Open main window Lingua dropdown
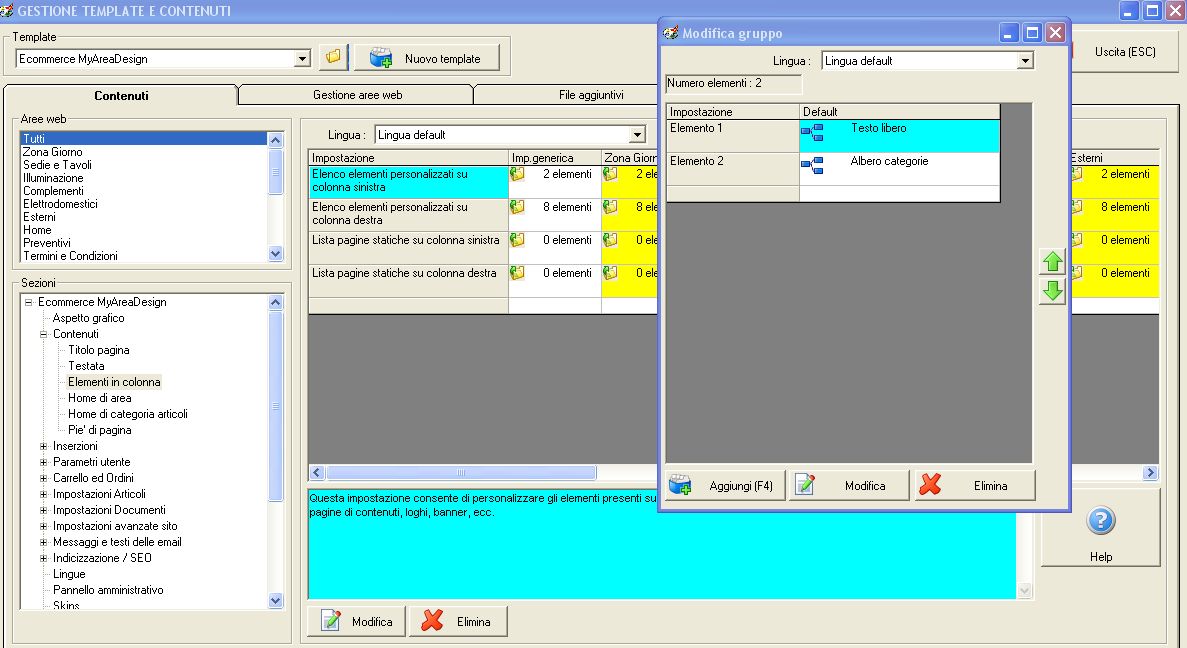 point(637,135)
